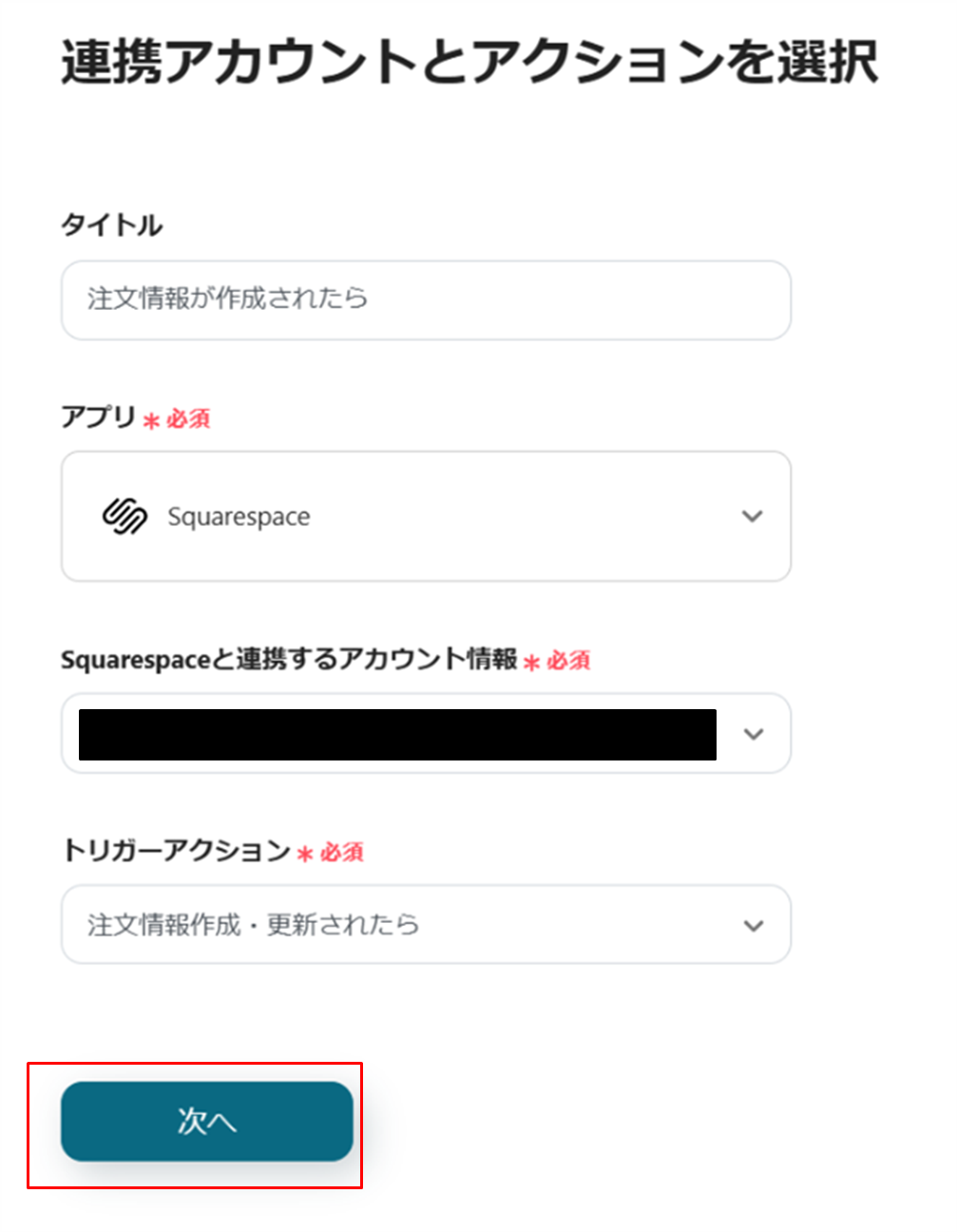The image size is (957, 1232).
Task: Click the 必須 marker beside アプリ
Action: [x=188, y=419]
